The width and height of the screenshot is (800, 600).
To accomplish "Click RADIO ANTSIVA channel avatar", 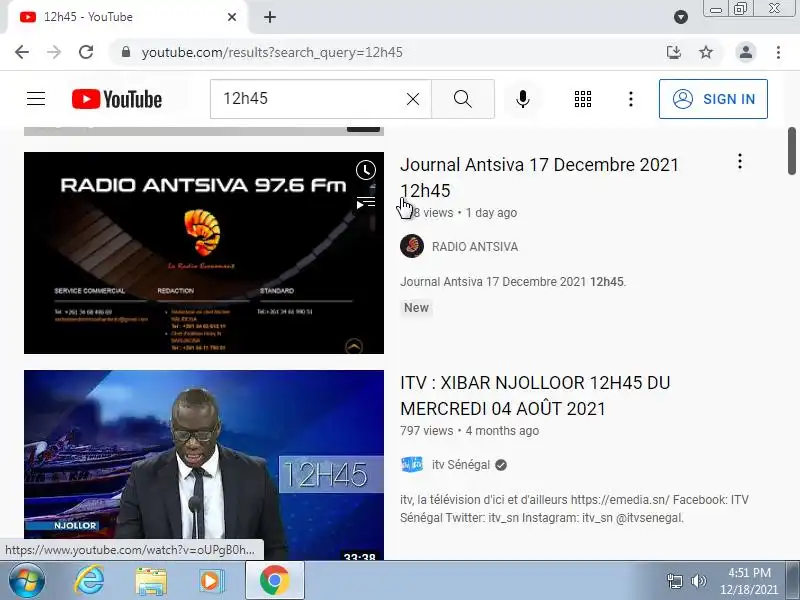I will point(412,246).
